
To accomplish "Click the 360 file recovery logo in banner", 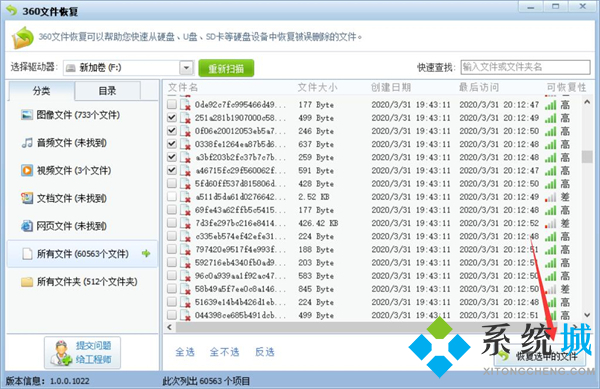I will [22, 37].
